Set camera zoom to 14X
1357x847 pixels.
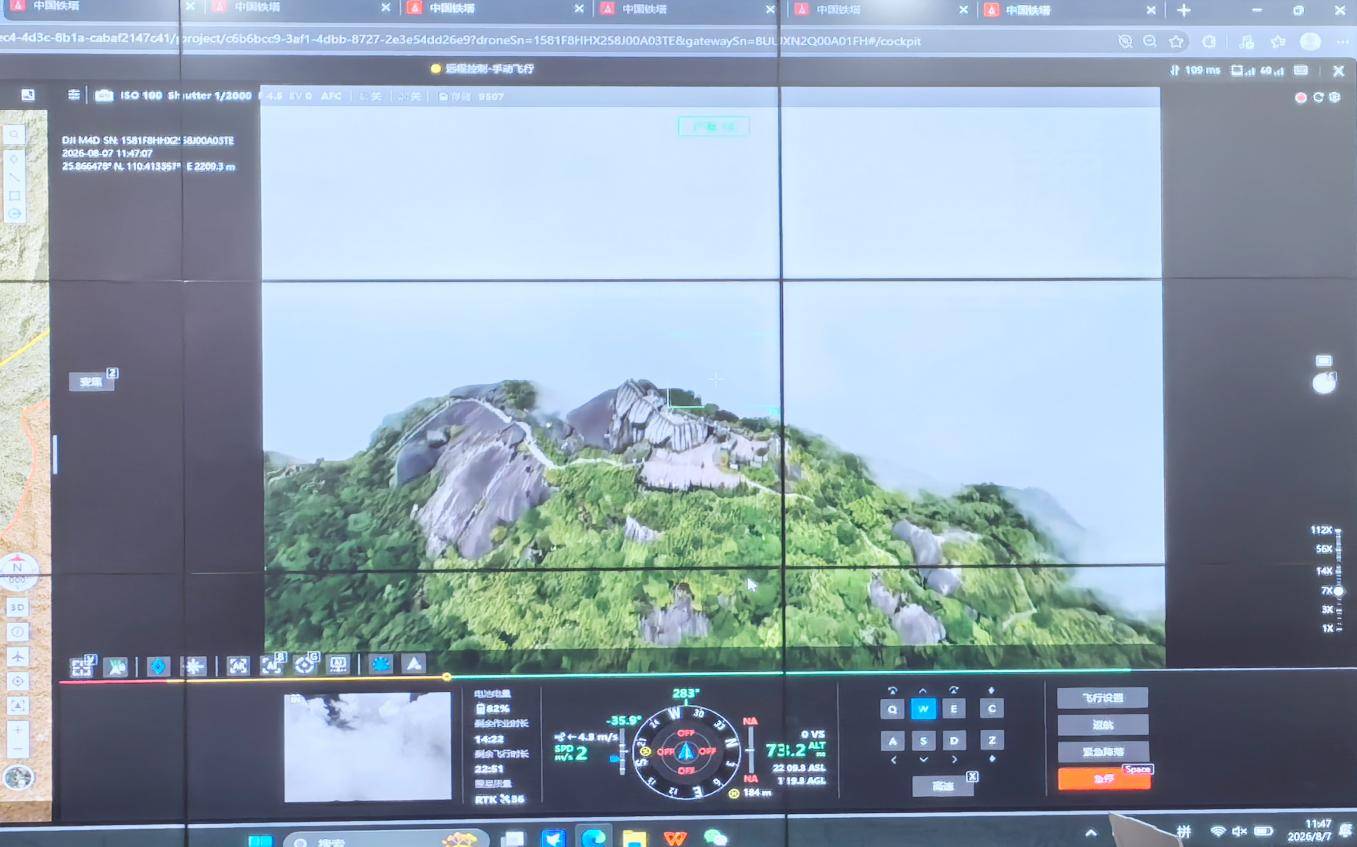coord(1324,571)
